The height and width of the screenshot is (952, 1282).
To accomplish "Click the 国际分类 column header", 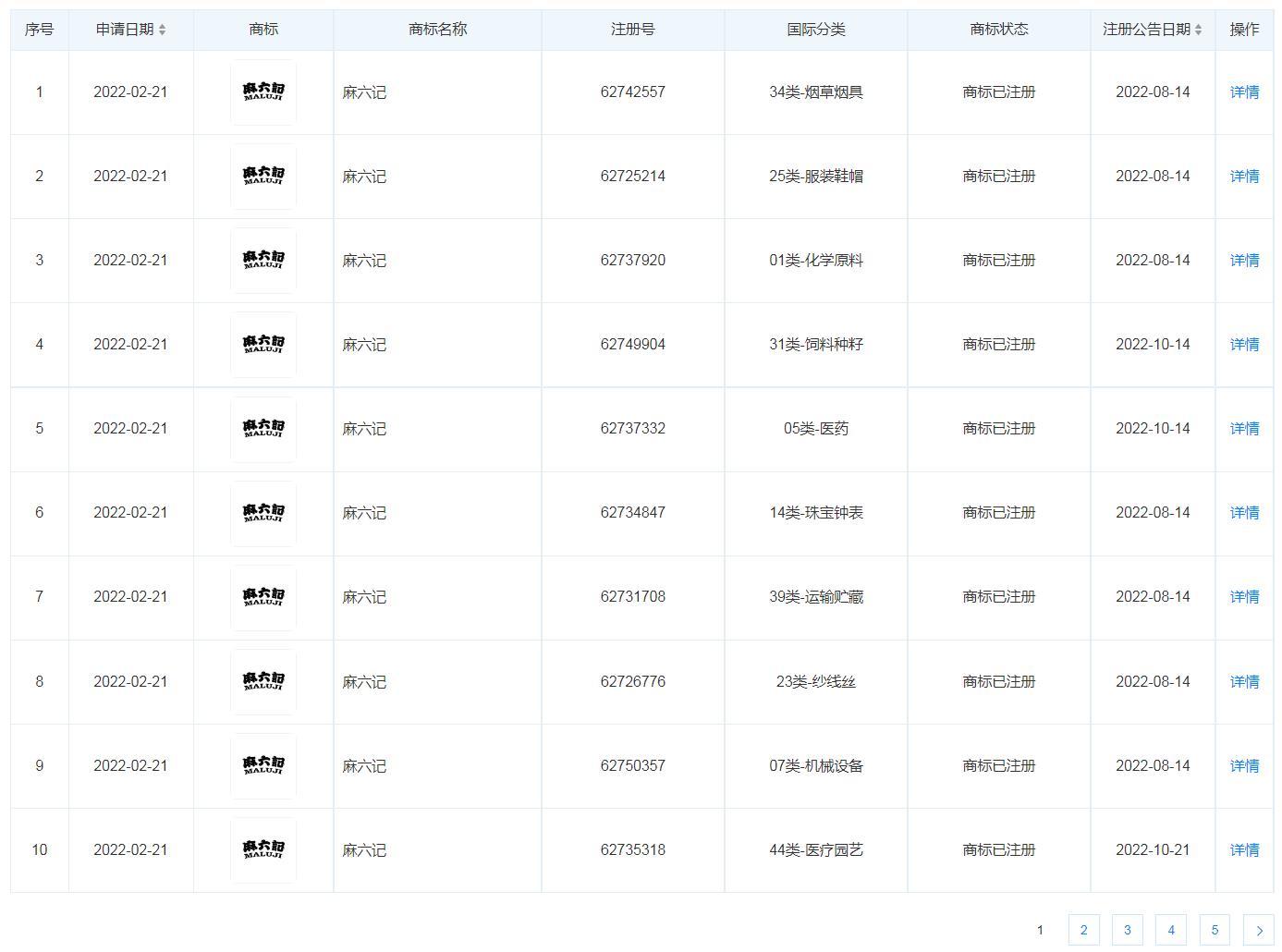I will (x=815, y=30).
